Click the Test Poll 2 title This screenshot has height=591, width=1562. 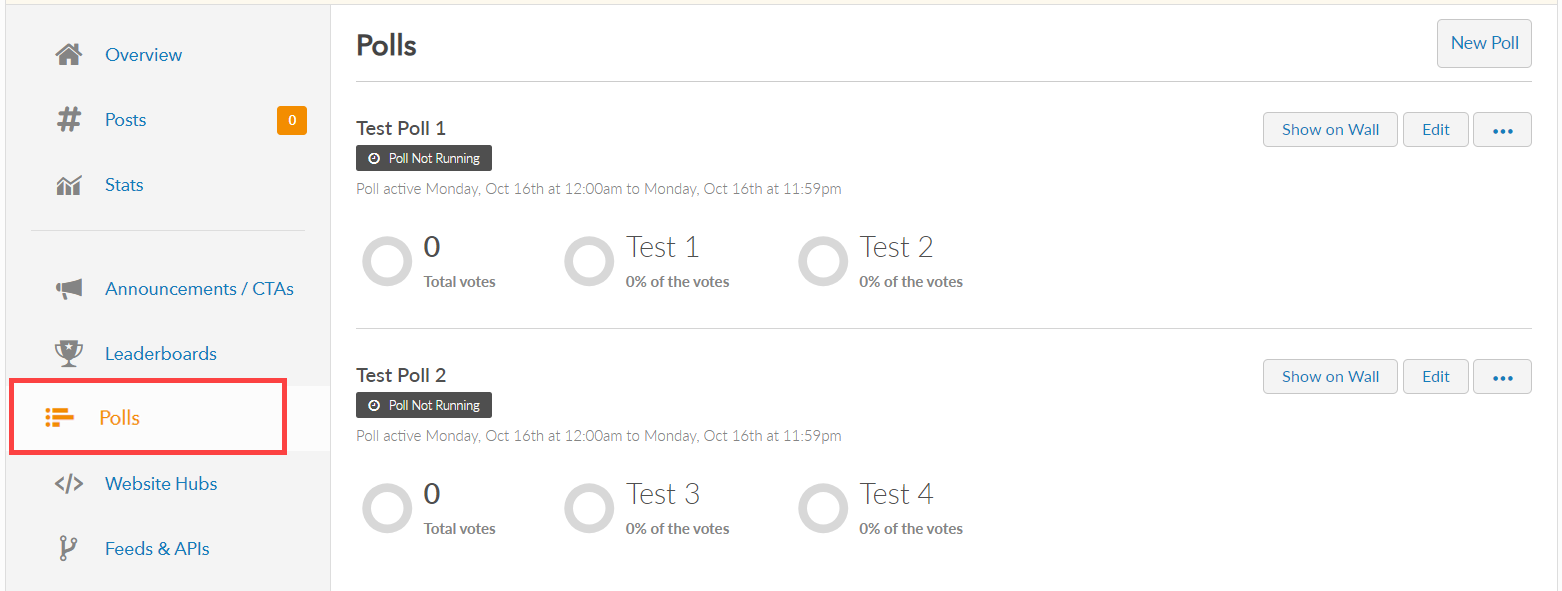pyautogui.click(x=401, y=375)
